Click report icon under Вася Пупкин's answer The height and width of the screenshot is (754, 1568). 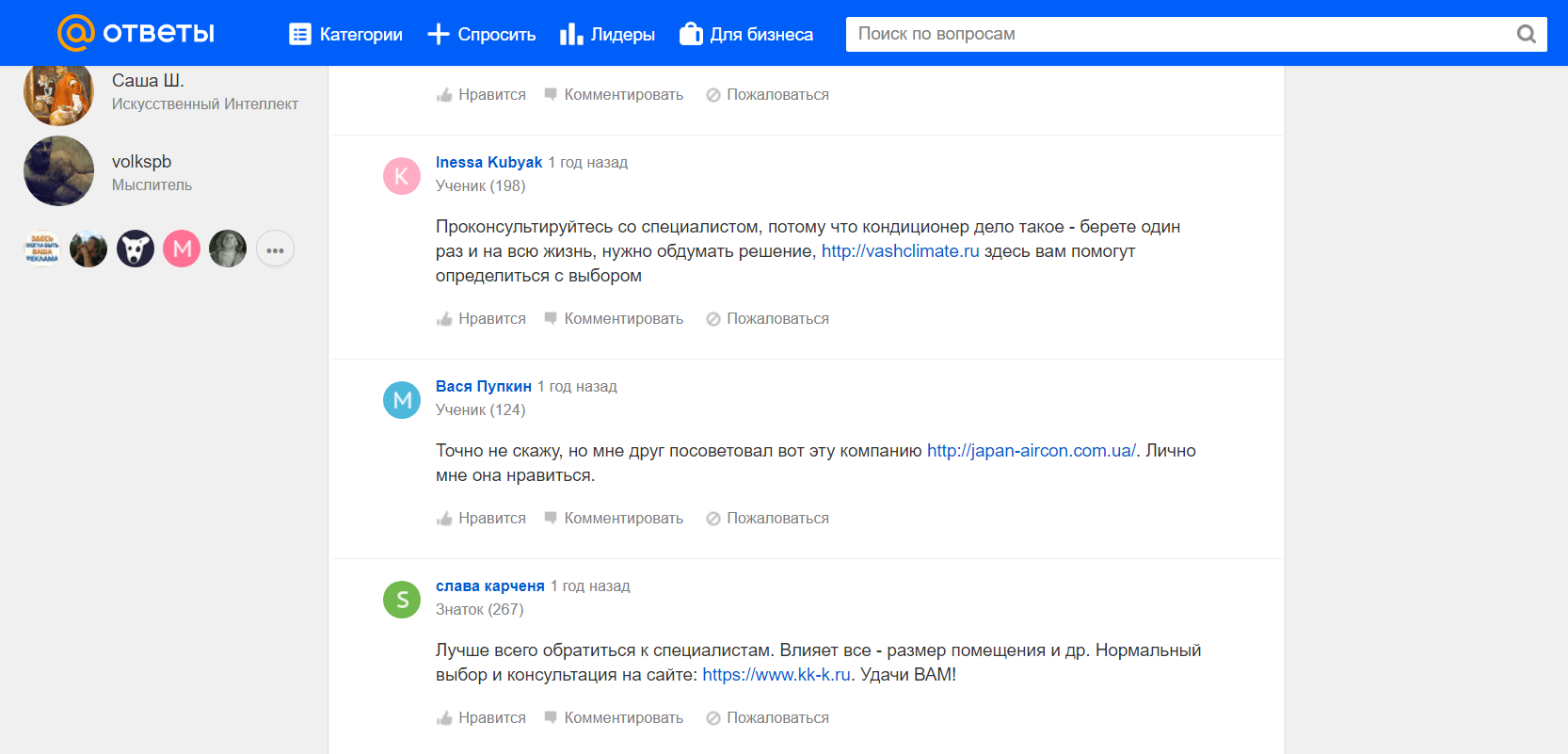click(x=713, y=519)
